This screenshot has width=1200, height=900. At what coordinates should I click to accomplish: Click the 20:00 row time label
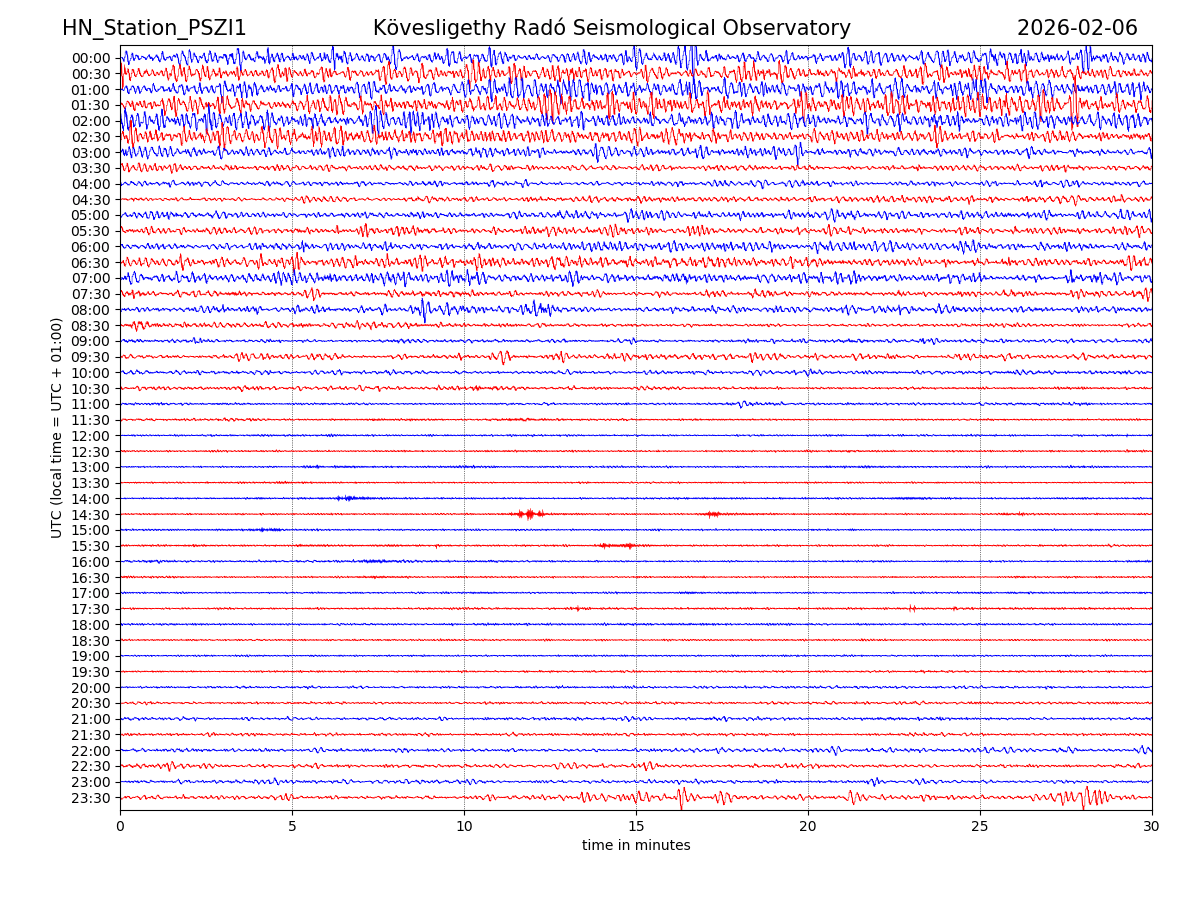pos(91,688)
